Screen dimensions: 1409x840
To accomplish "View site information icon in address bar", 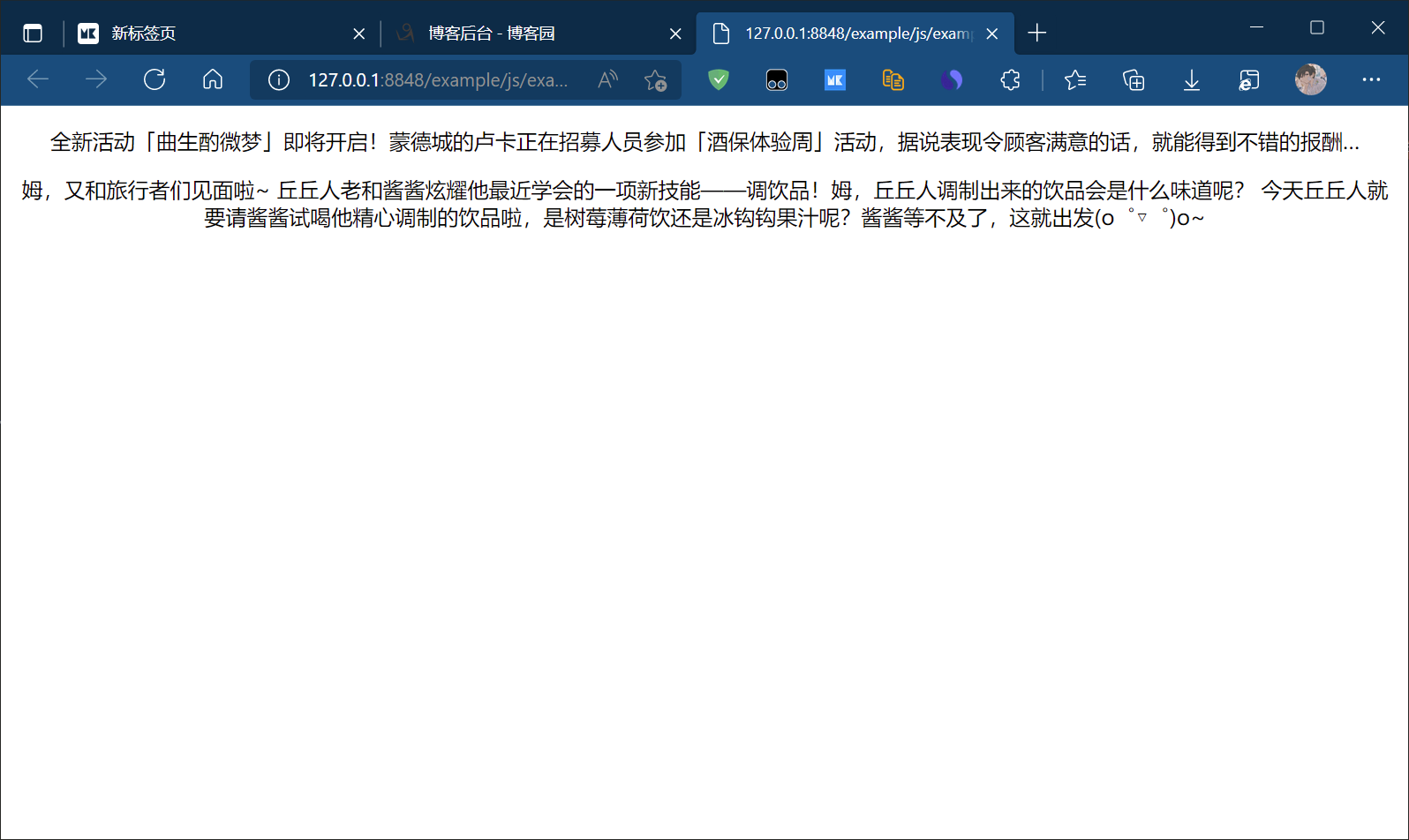I will point(279,80).
